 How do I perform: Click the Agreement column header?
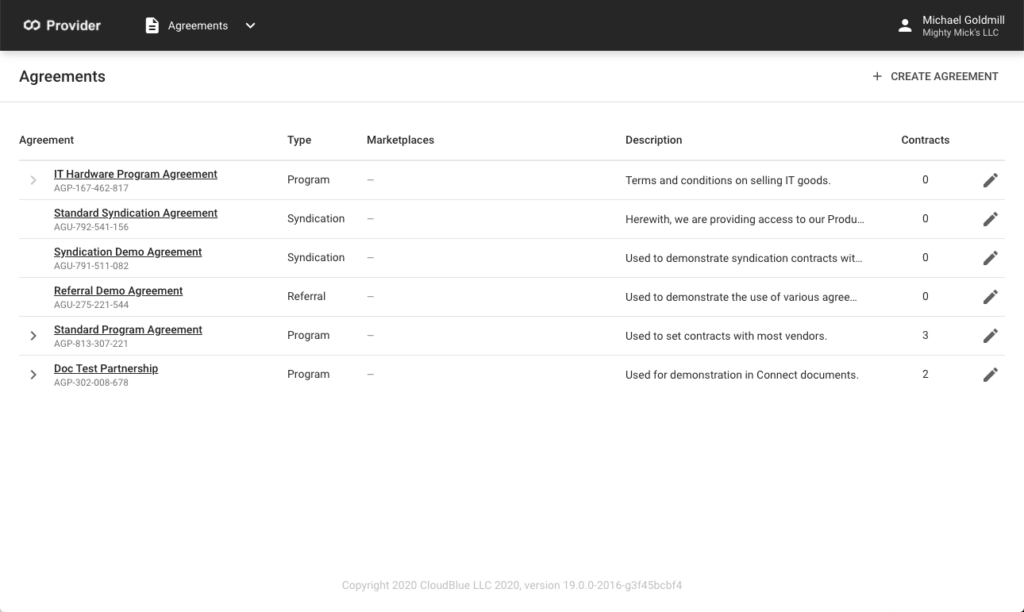click(x=46, y=140)
